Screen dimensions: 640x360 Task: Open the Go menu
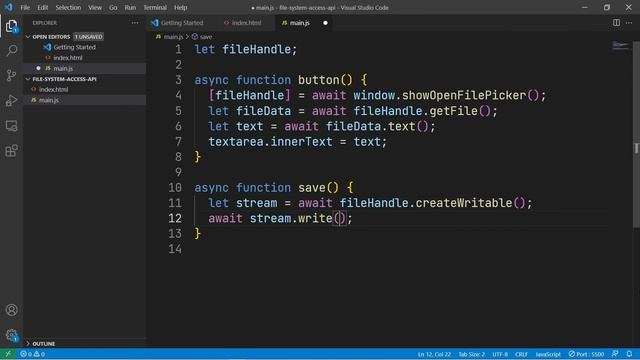pyautogui.click(x=113, y=7)
